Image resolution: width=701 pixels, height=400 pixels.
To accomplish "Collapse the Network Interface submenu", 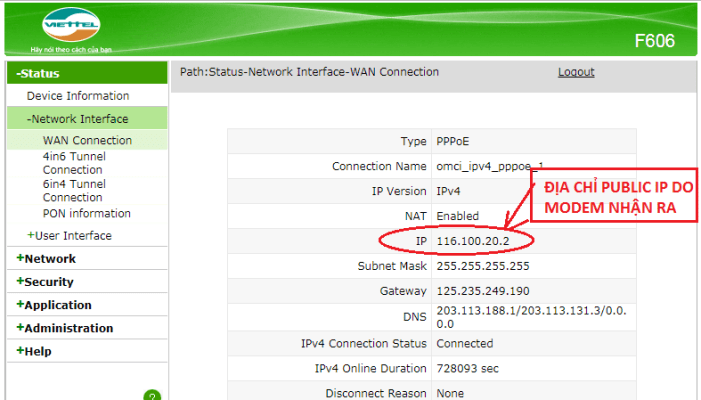I will point(78,119).
